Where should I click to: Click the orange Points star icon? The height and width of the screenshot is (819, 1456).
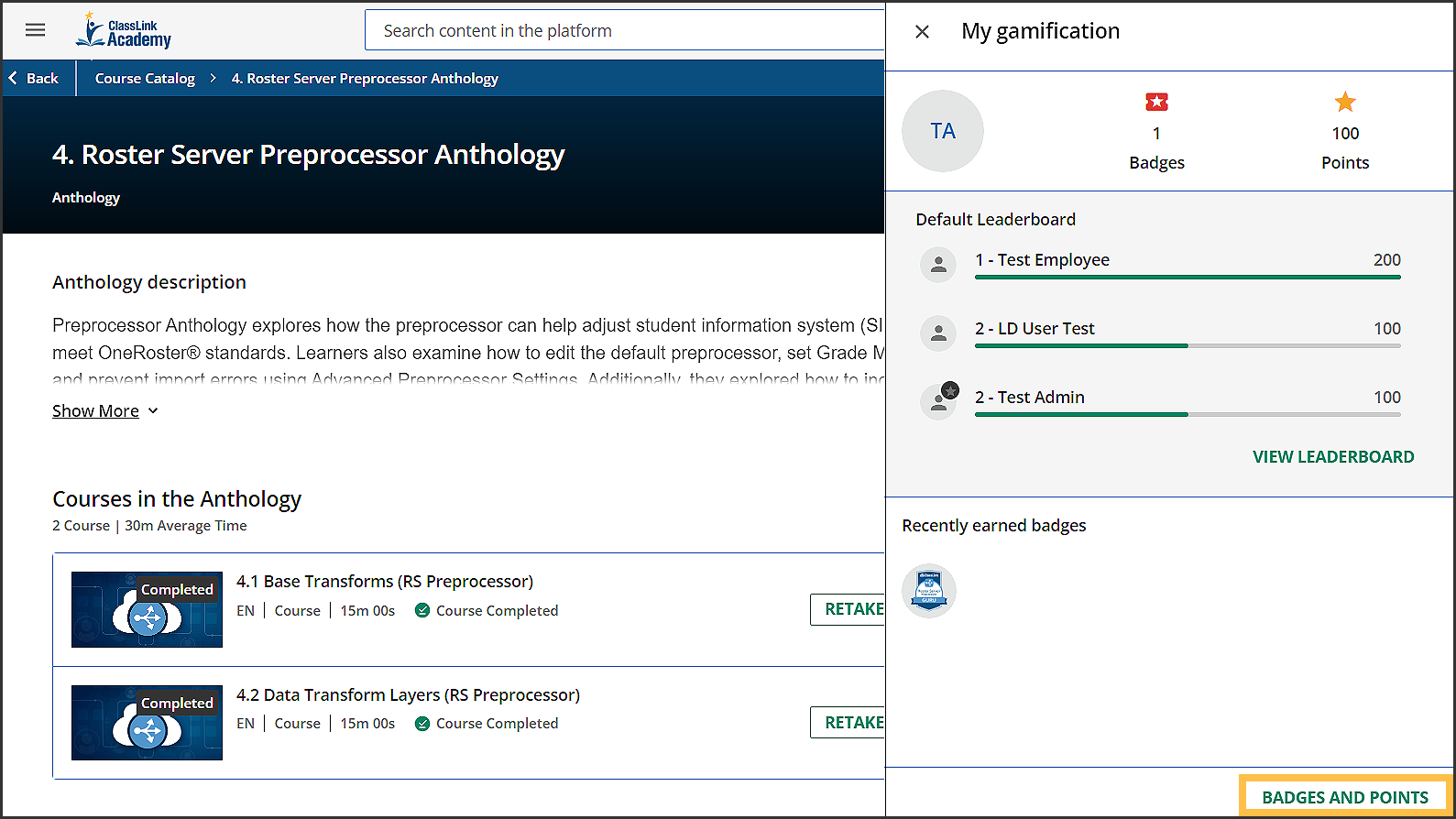[x=1344, y=102]
